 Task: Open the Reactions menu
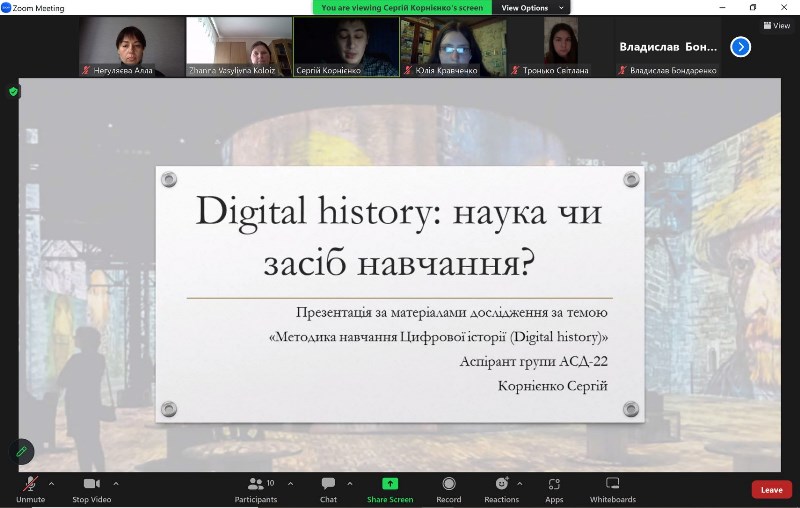(x=501, y=488)
